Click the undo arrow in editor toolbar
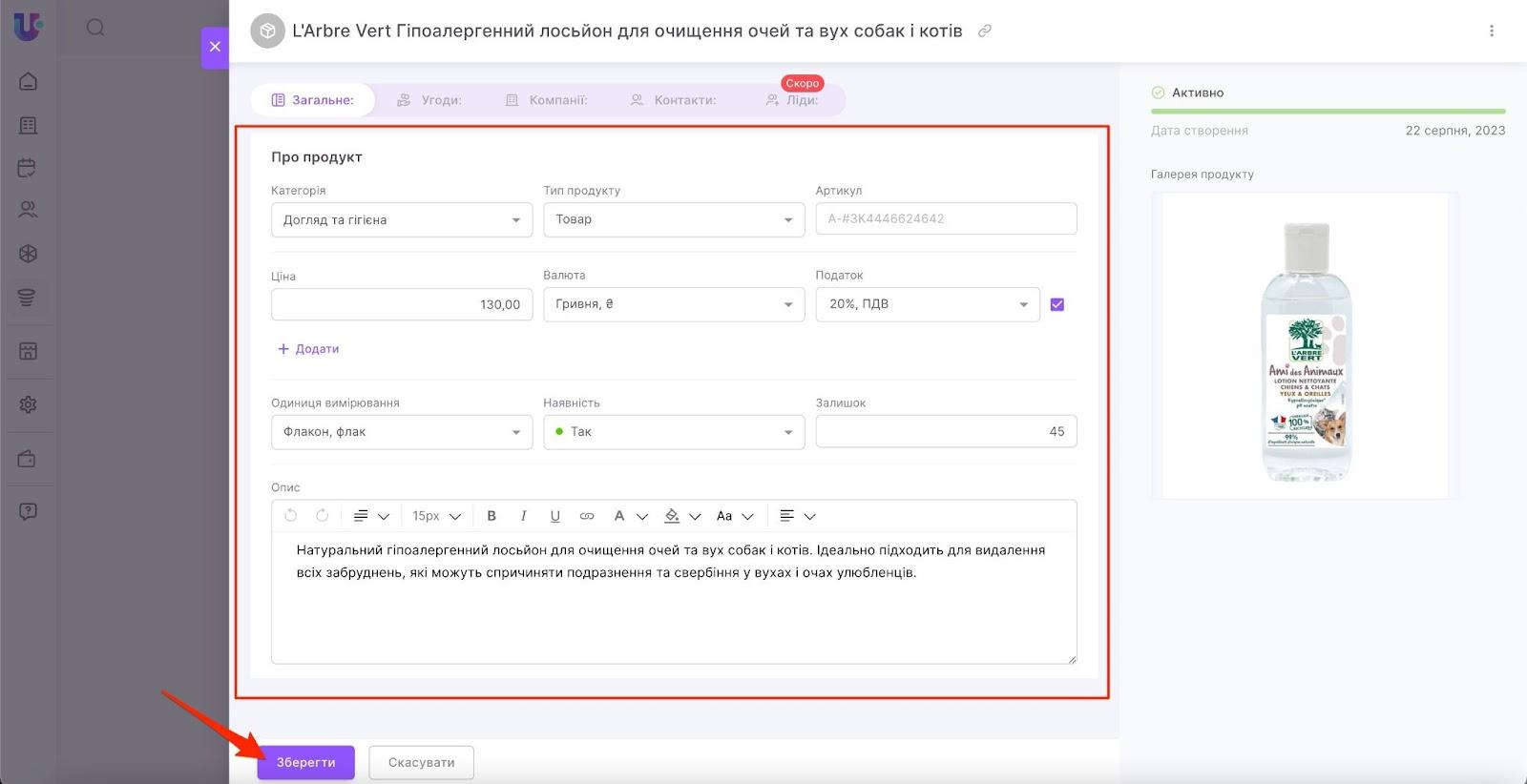The width and height of the screenshot is (1527, 784). tap(291, 516)
